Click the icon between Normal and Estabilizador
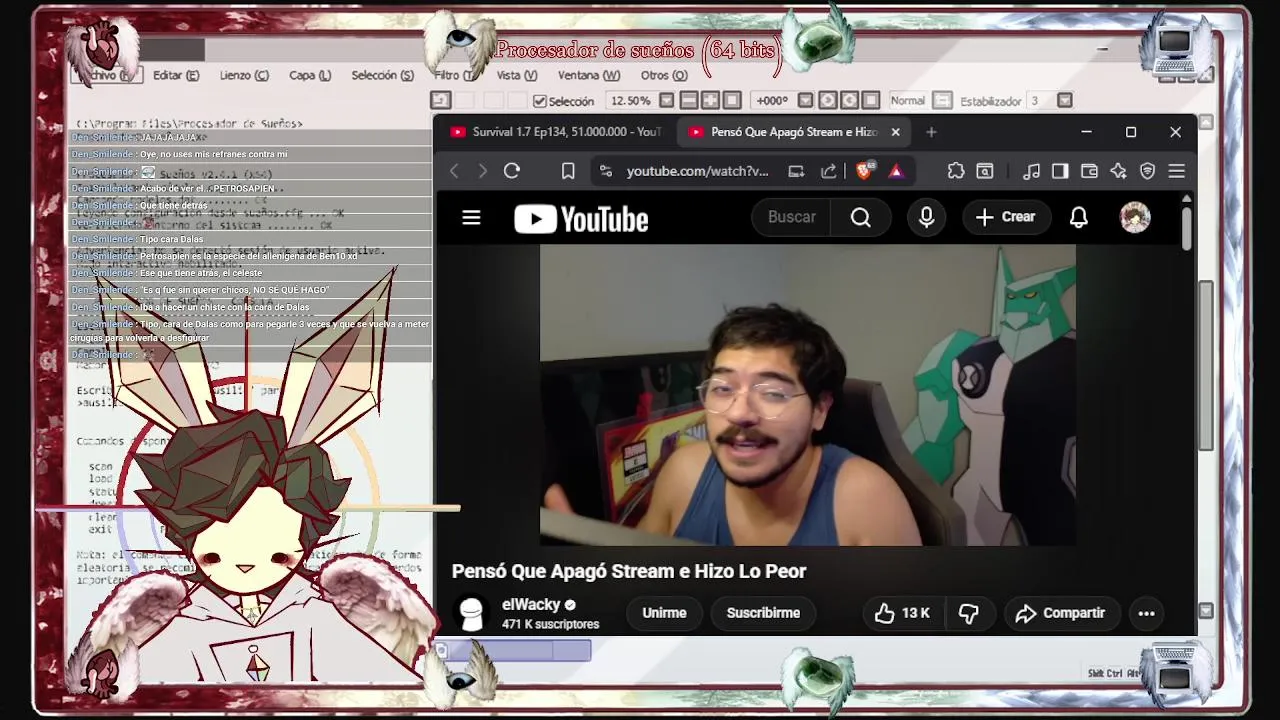The height and width of the screenshot is (720, 1280). (942, 100)
